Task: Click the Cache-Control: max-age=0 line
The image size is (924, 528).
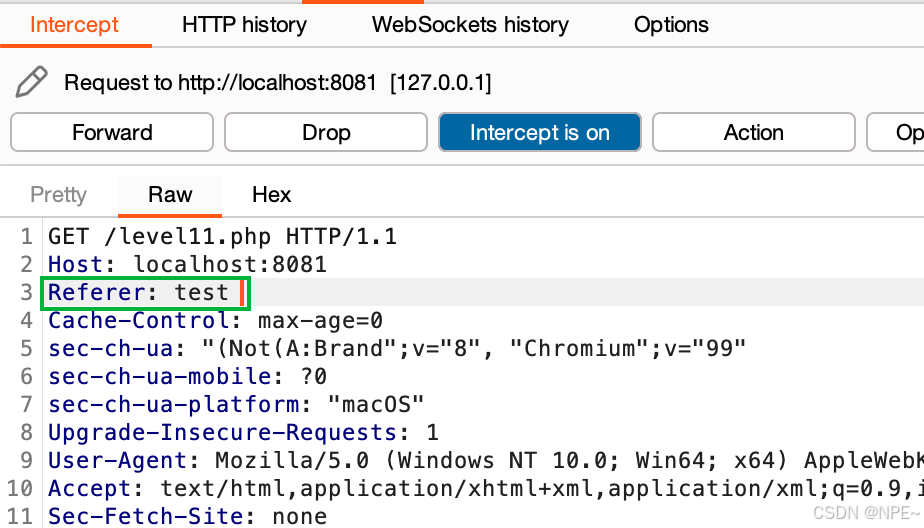Action: (216, 320)
